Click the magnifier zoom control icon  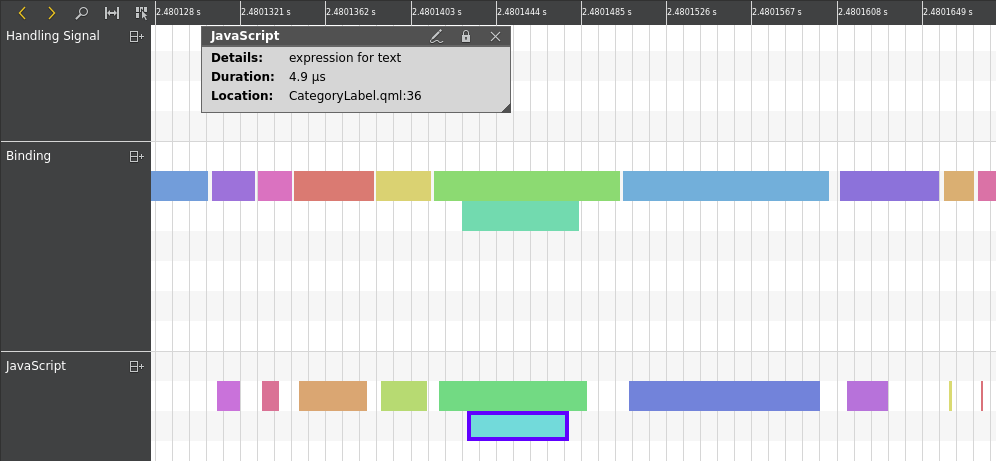(82, 13)
